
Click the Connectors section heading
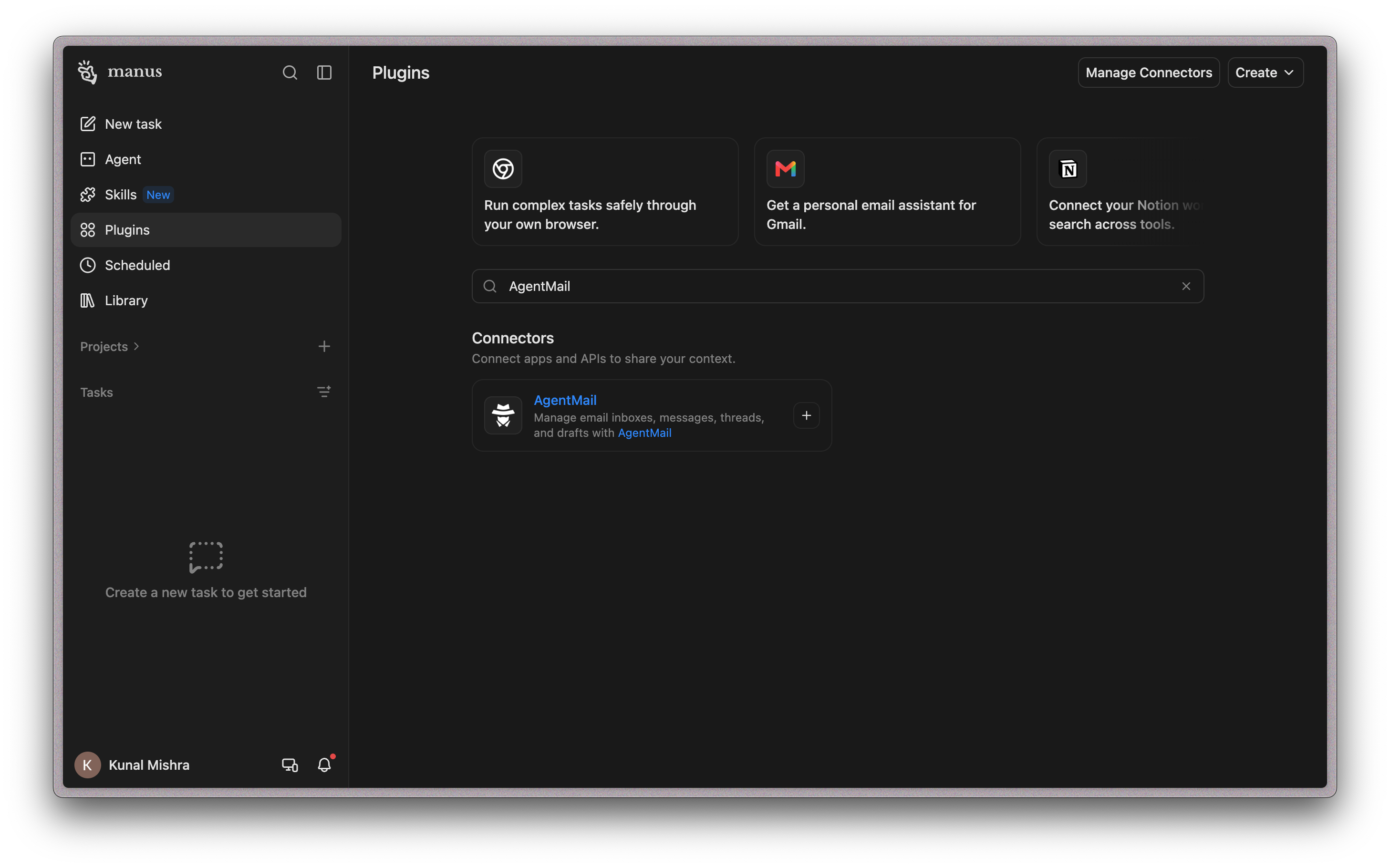513,338
